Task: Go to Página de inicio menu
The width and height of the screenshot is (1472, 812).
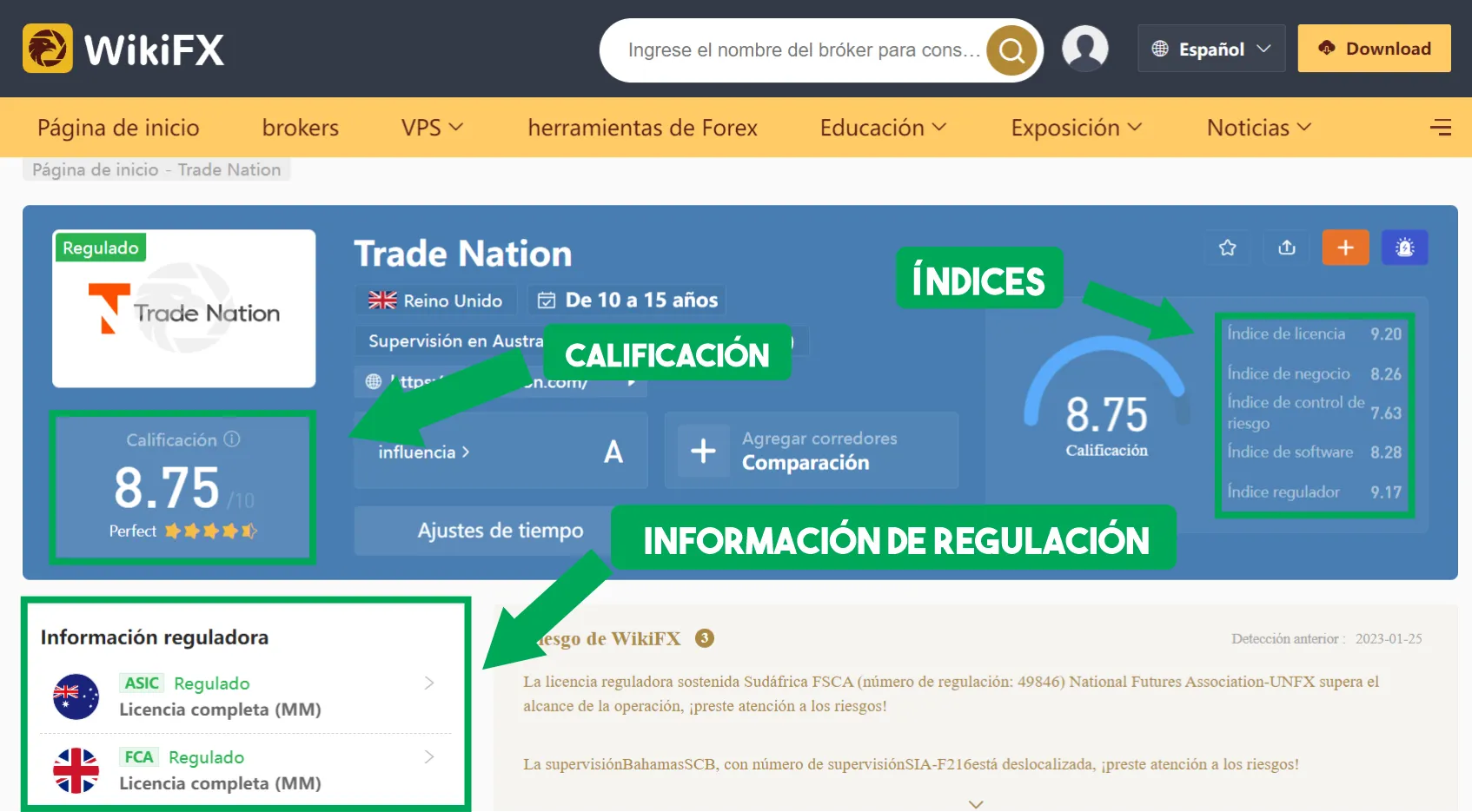Action: [x=118, y=128]
